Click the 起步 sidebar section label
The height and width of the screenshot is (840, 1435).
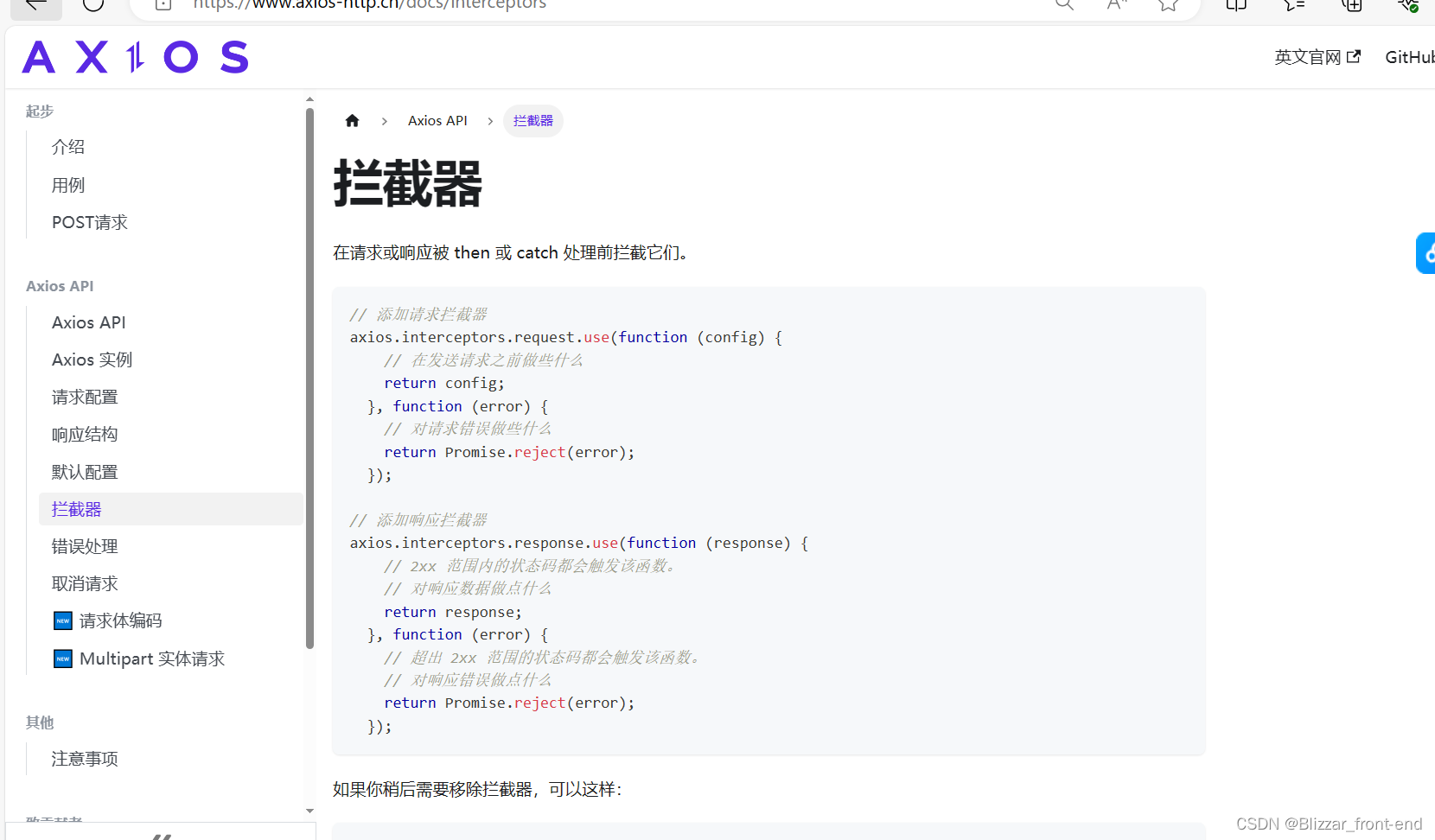40,111
